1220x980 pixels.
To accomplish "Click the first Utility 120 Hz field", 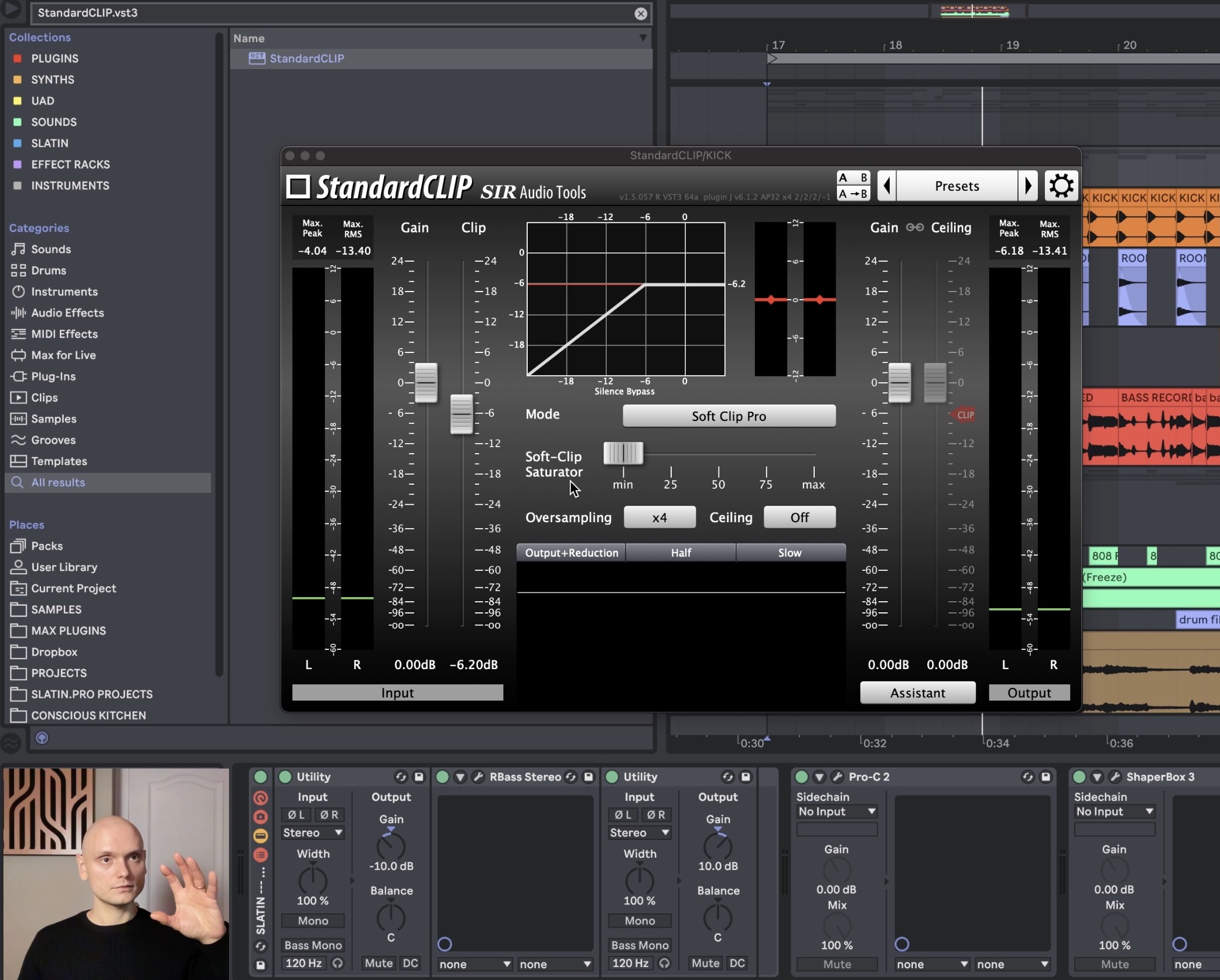I will [x=304, y=963].
